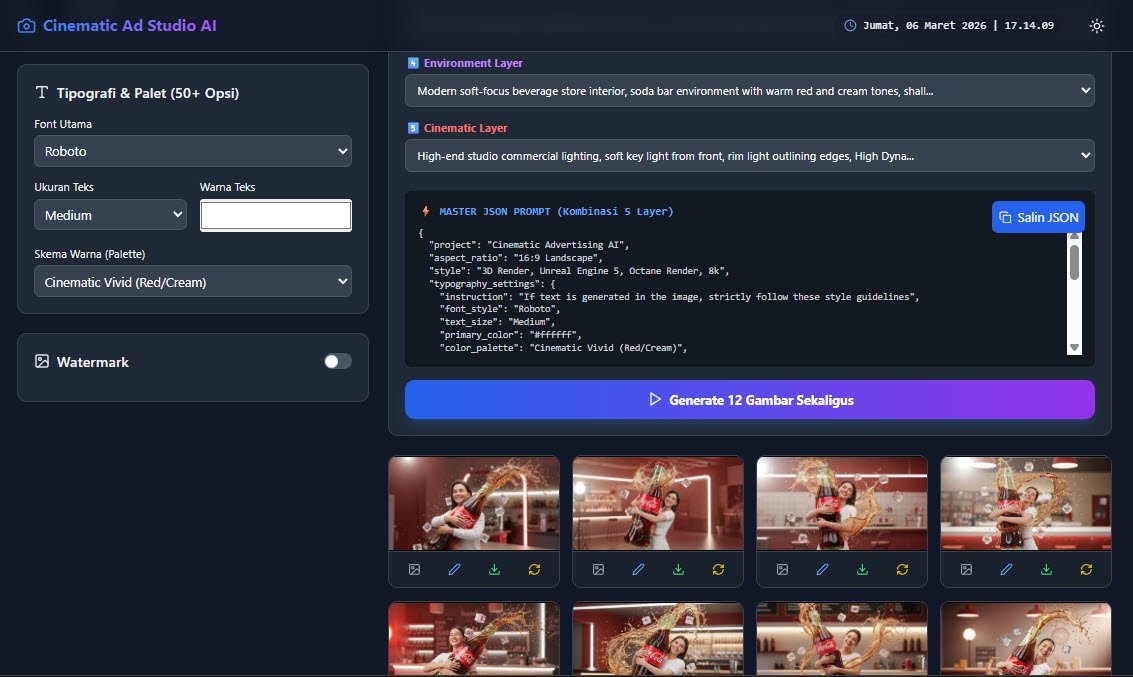Regenerate the fourth top-row generated image
1133x677 pixels.
[x=1086, y=569]
